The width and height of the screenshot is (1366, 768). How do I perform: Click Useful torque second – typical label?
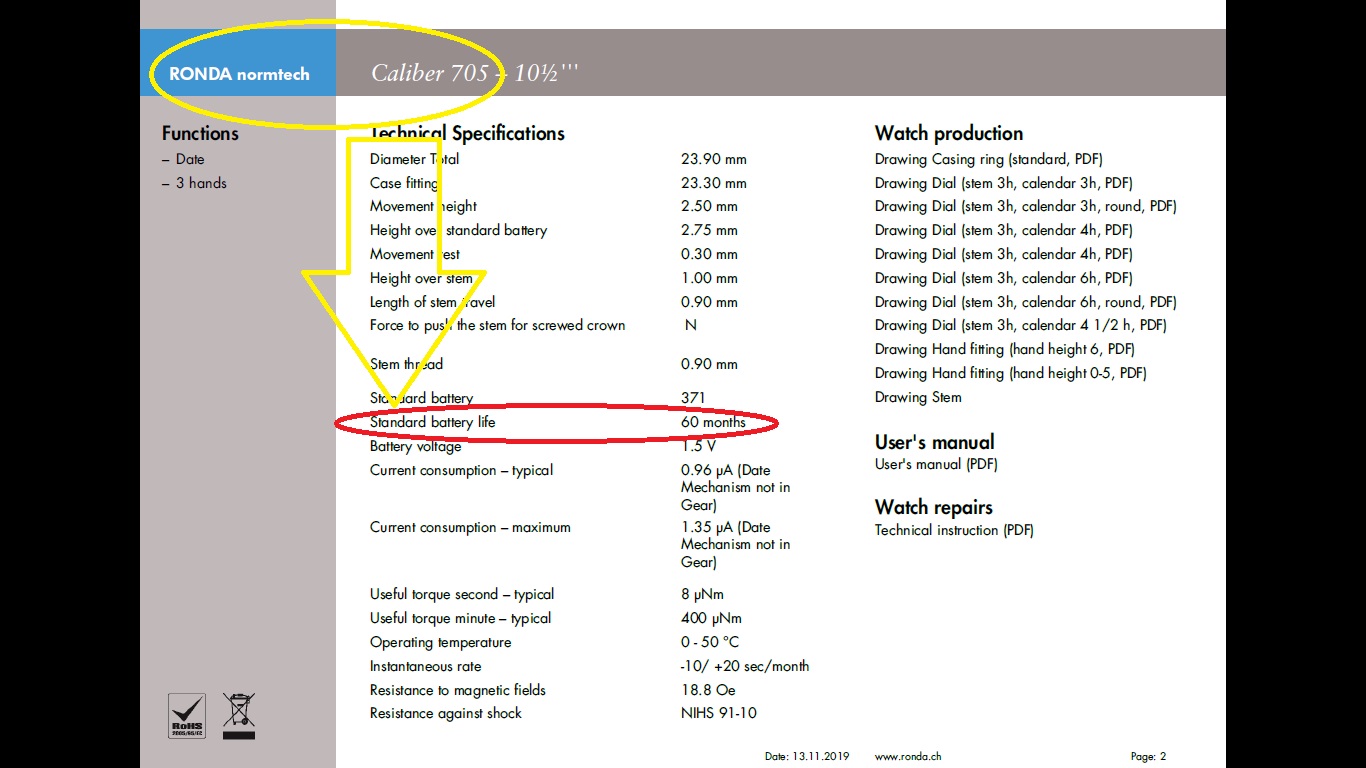click(461, 594)
